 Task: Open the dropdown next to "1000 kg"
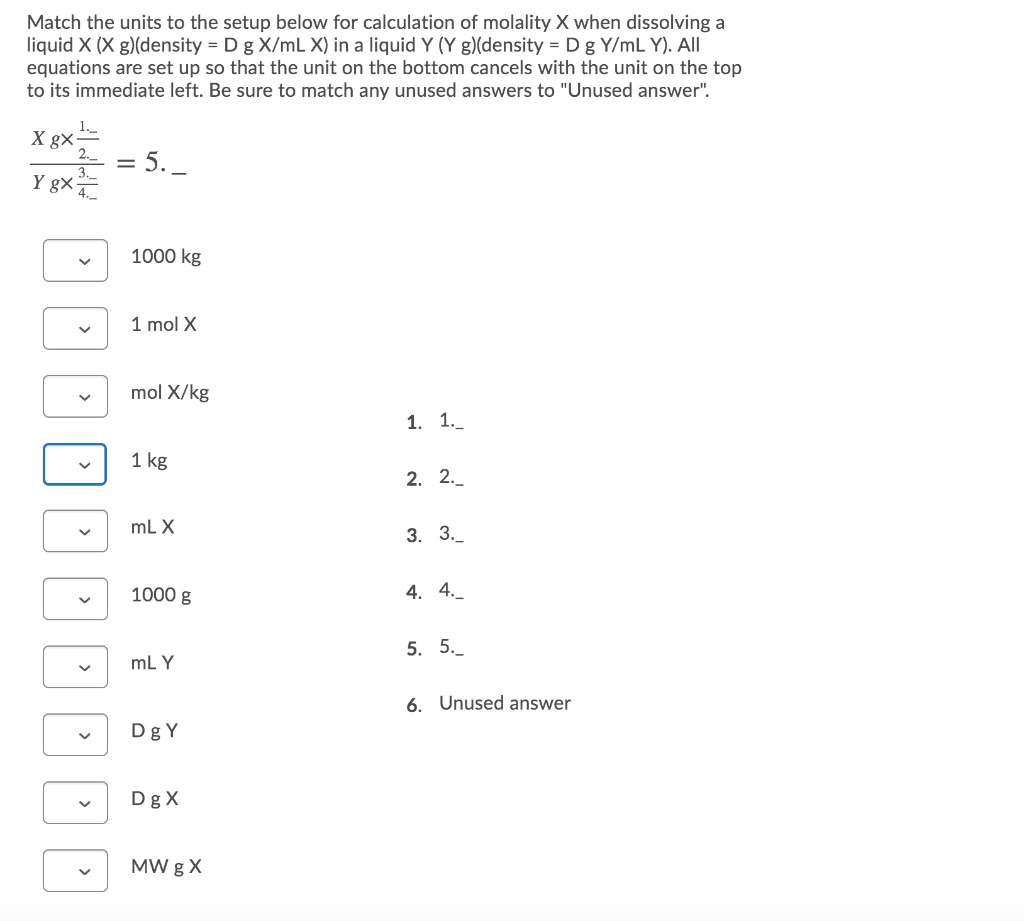[75, 260]
